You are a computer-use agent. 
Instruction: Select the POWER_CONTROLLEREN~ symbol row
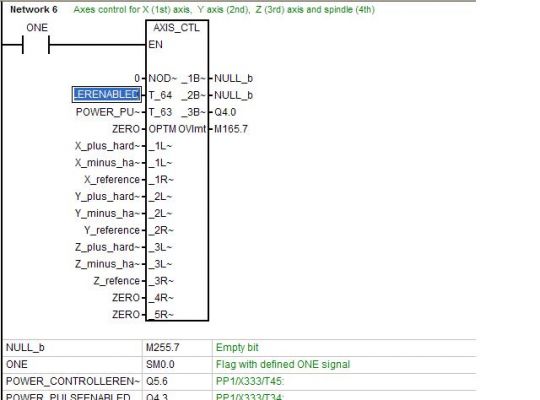239,381
